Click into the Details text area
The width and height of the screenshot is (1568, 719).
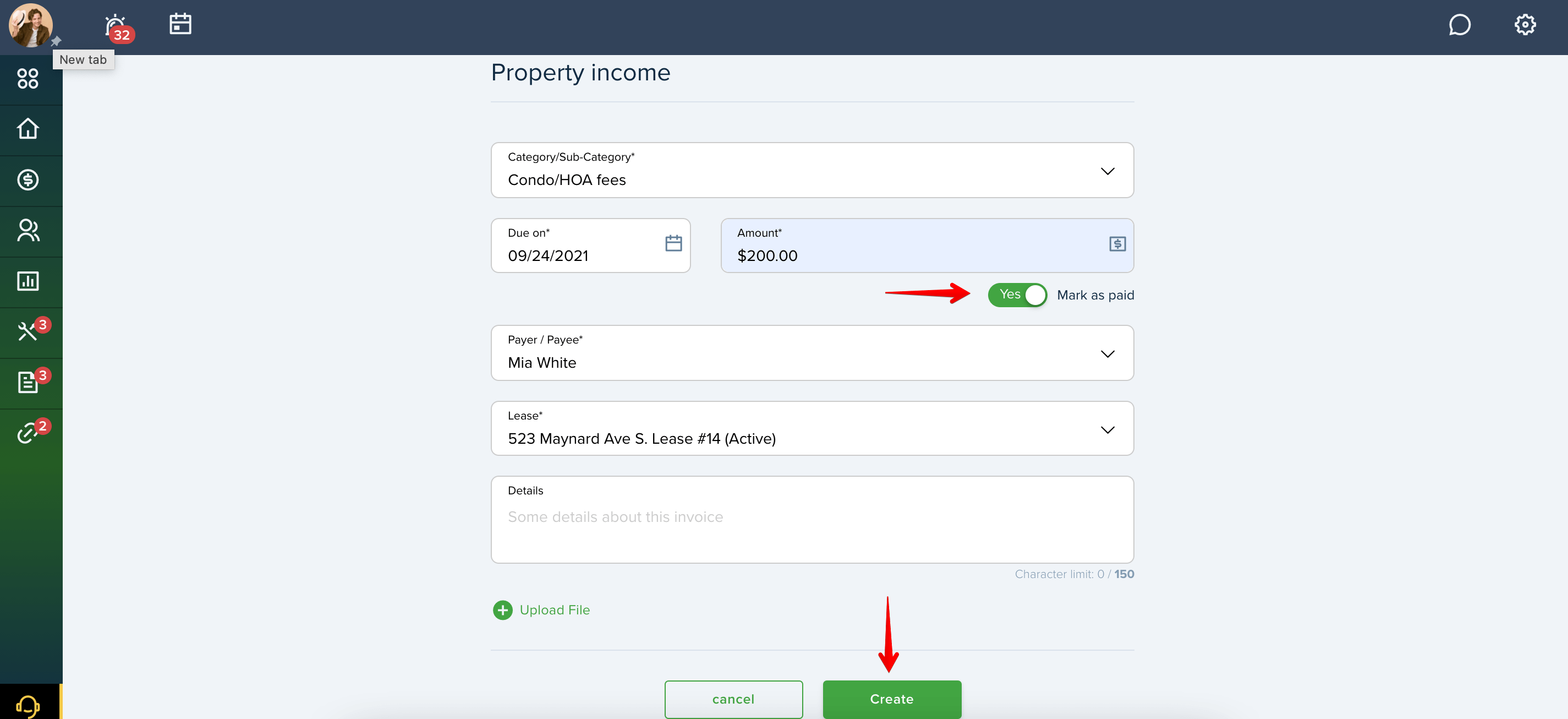pos(812,520)
